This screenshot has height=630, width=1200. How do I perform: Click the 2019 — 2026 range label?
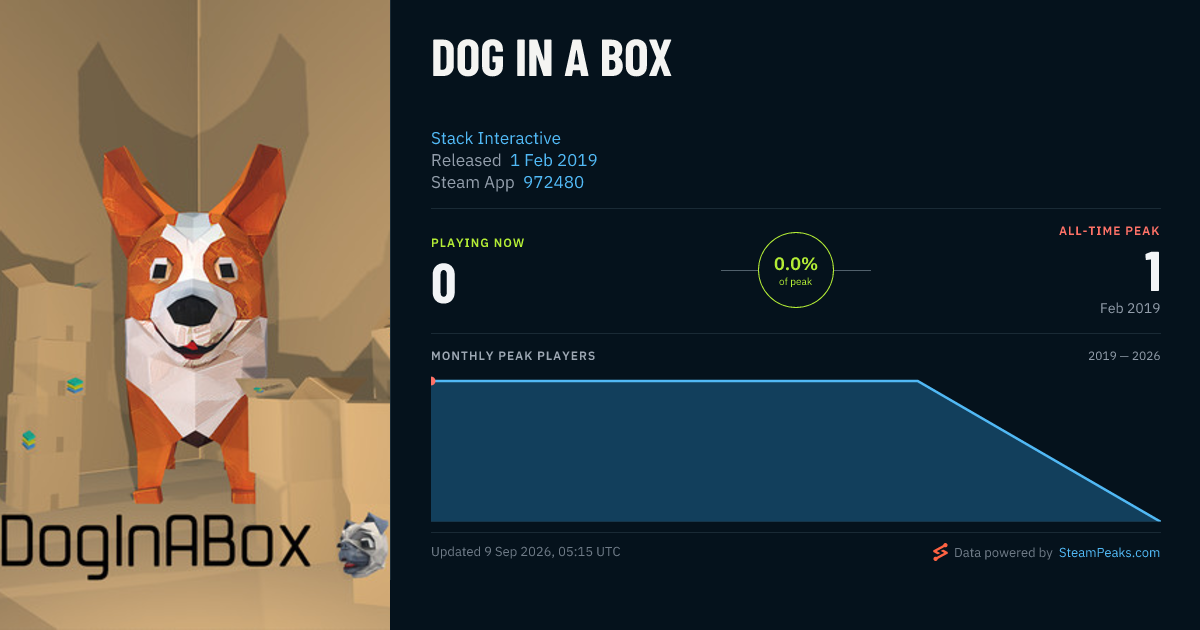(1124, 356)
